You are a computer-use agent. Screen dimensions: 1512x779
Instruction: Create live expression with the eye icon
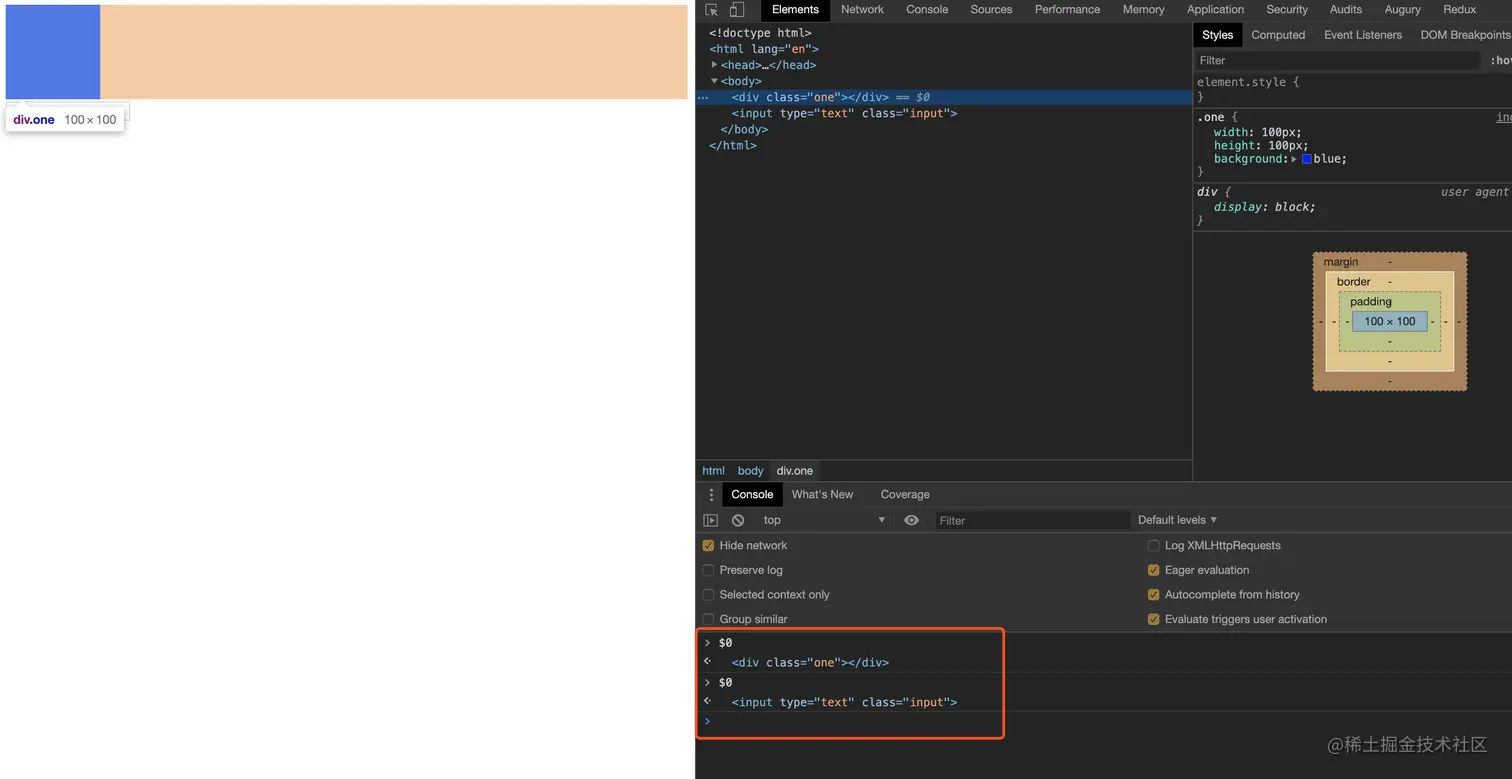pos(911,520)
